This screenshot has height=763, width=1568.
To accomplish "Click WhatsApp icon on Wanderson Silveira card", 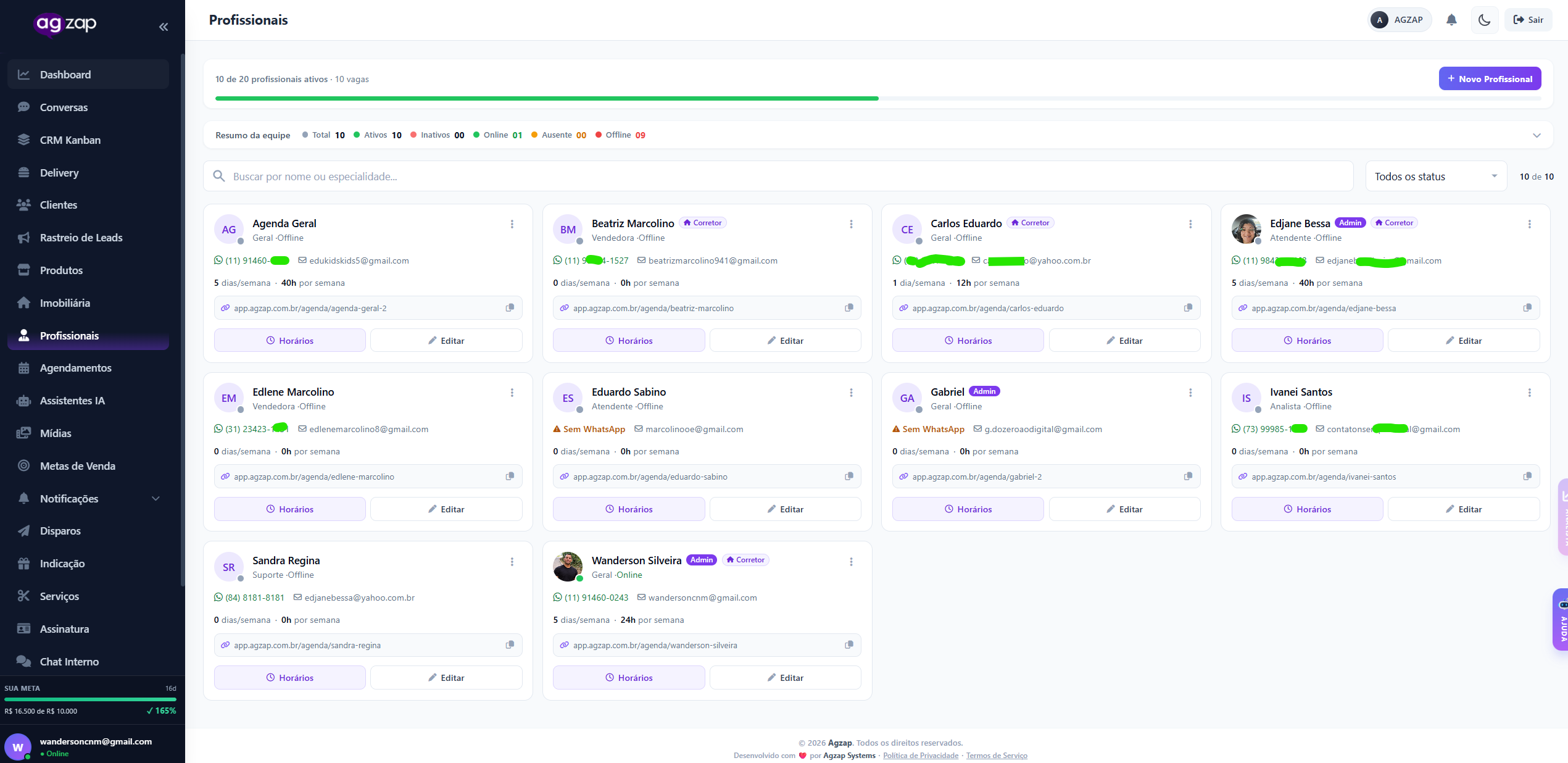I will pyautogui.click(x=558, y=598).
